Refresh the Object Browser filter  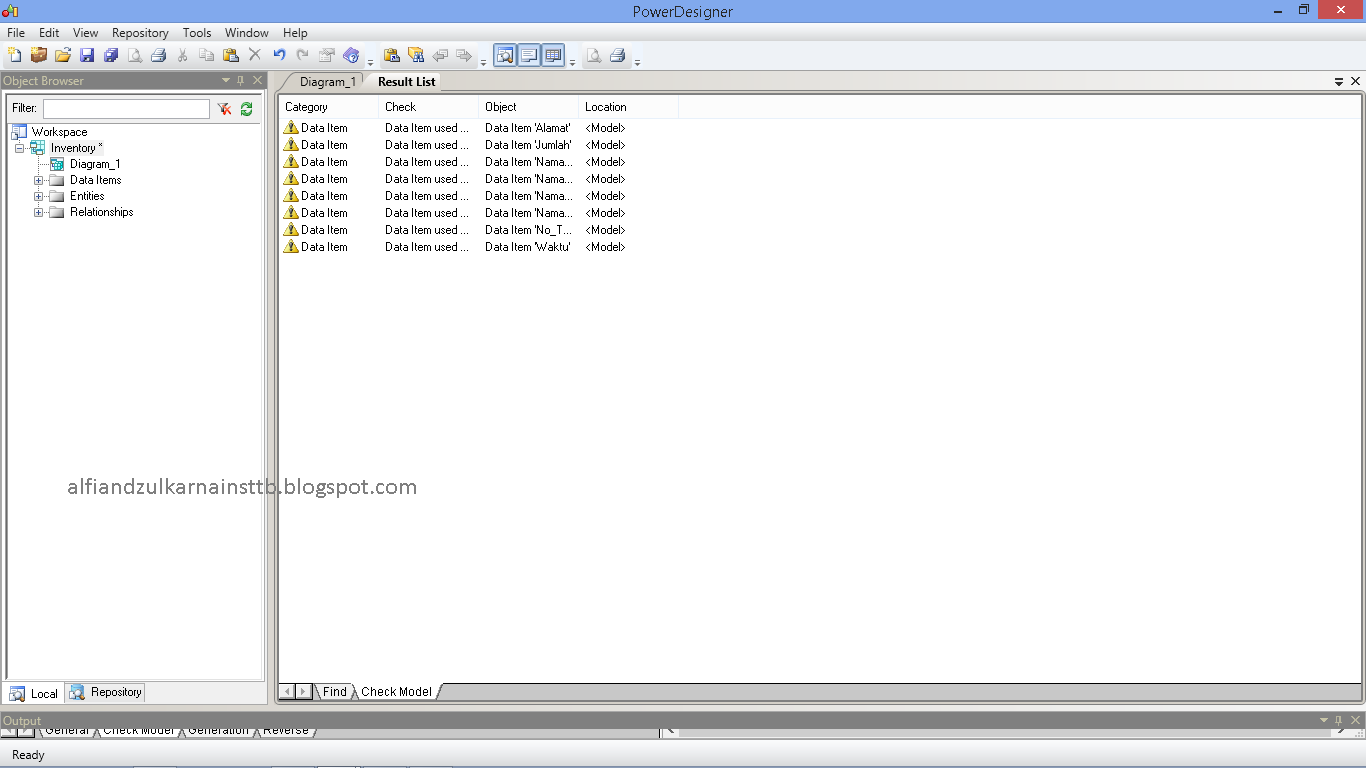[246, 108]
